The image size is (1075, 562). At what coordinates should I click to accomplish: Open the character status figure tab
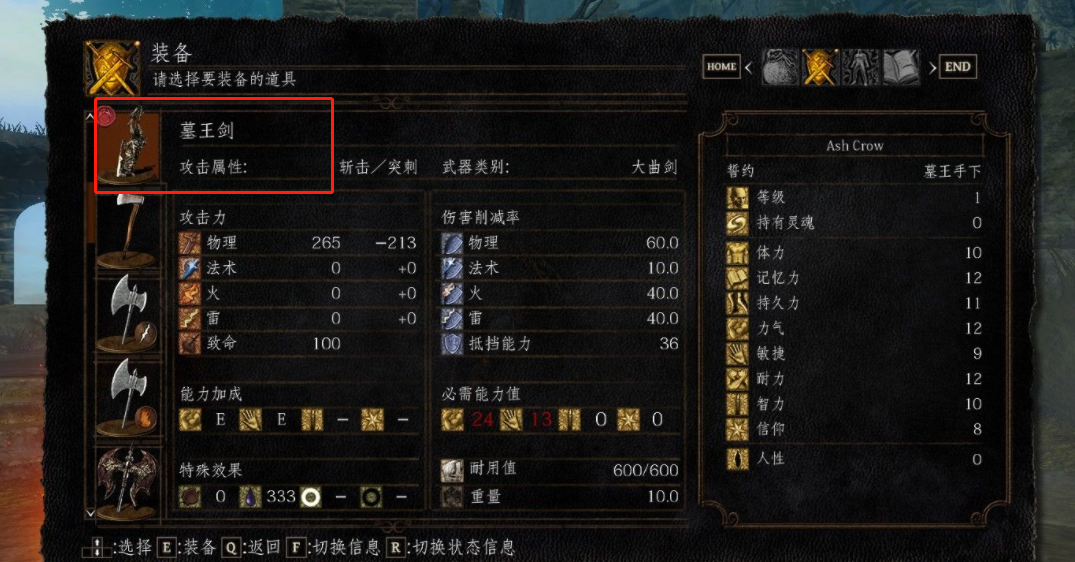click(x=860, y=67)
